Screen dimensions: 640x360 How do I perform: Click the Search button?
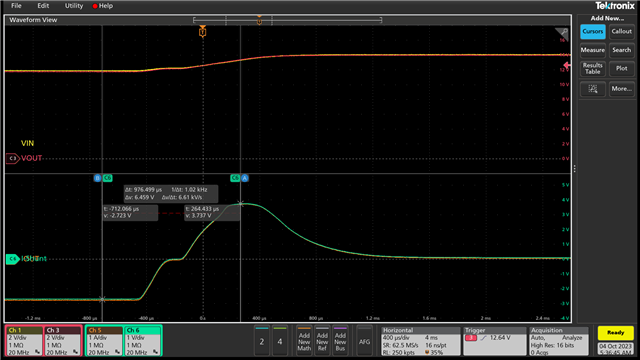[x=621, y=50]
